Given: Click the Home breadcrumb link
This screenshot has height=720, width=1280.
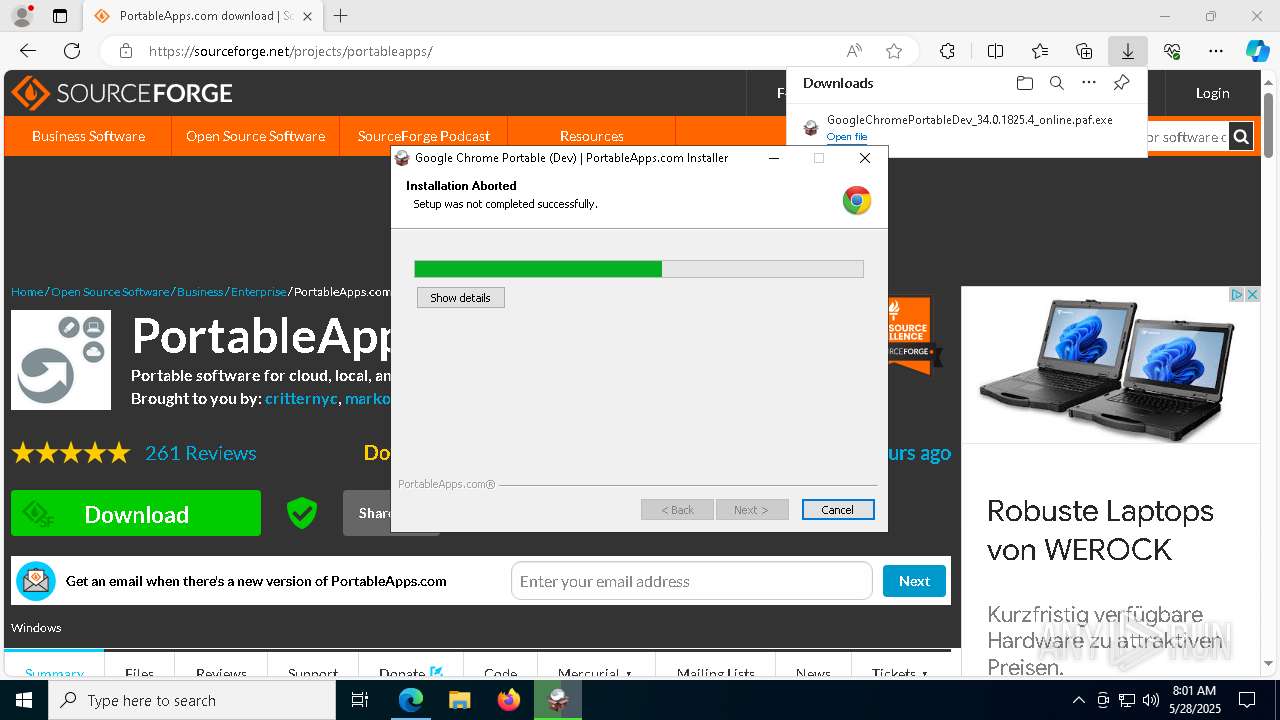Looking at the screenshot, I should (x=27, y=292).
